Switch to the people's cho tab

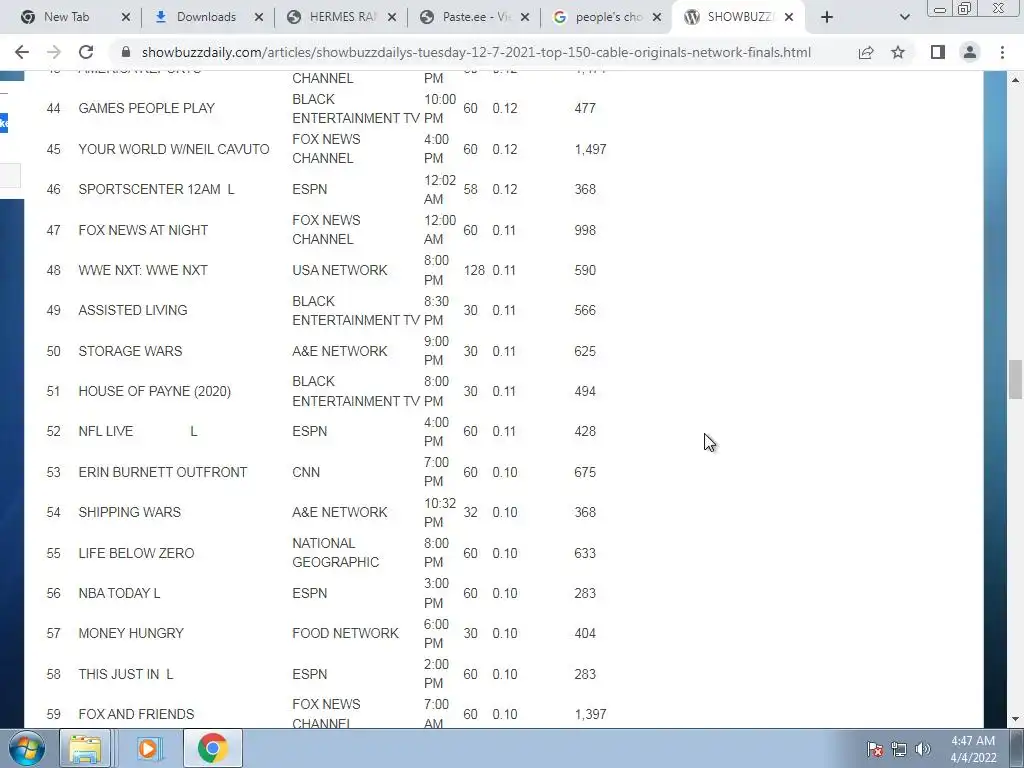coord(605,17)
